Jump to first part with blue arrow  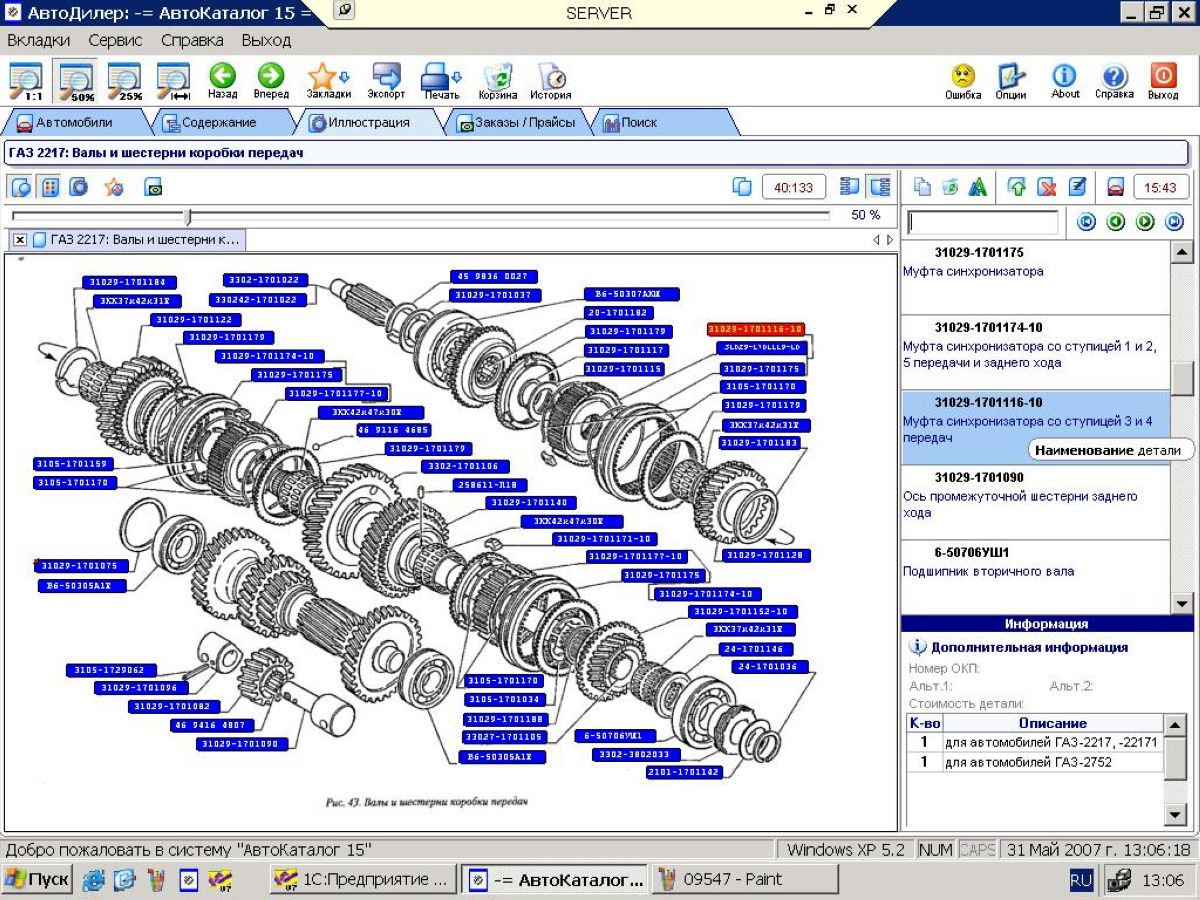(1086, 222)
